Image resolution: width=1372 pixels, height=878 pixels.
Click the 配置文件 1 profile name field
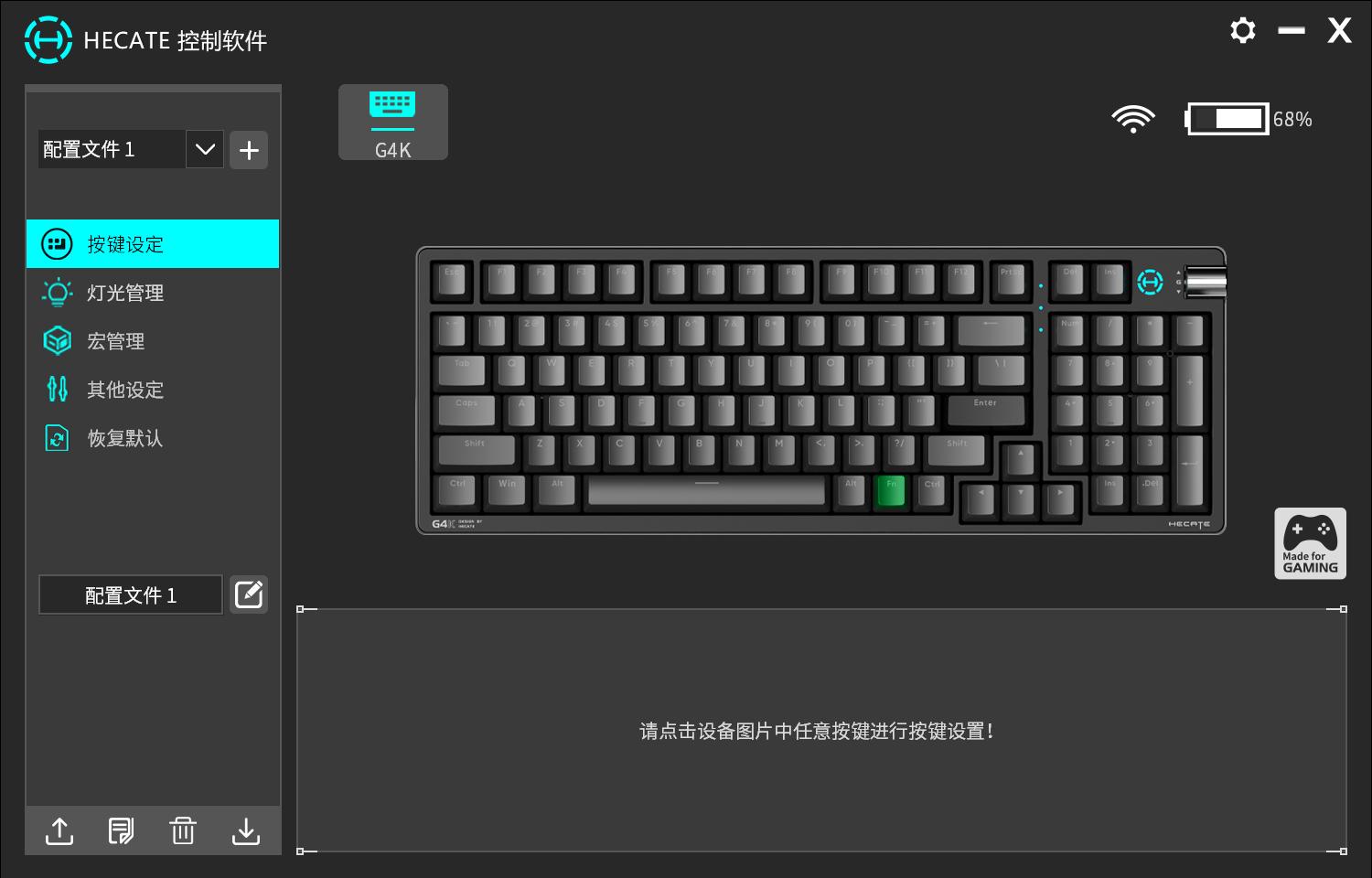(x=131, y=594)
